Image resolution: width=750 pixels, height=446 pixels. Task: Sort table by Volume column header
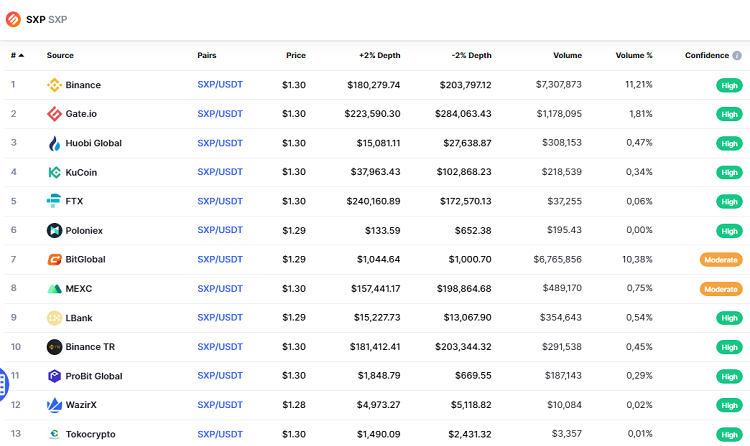[x=568, y=56]
